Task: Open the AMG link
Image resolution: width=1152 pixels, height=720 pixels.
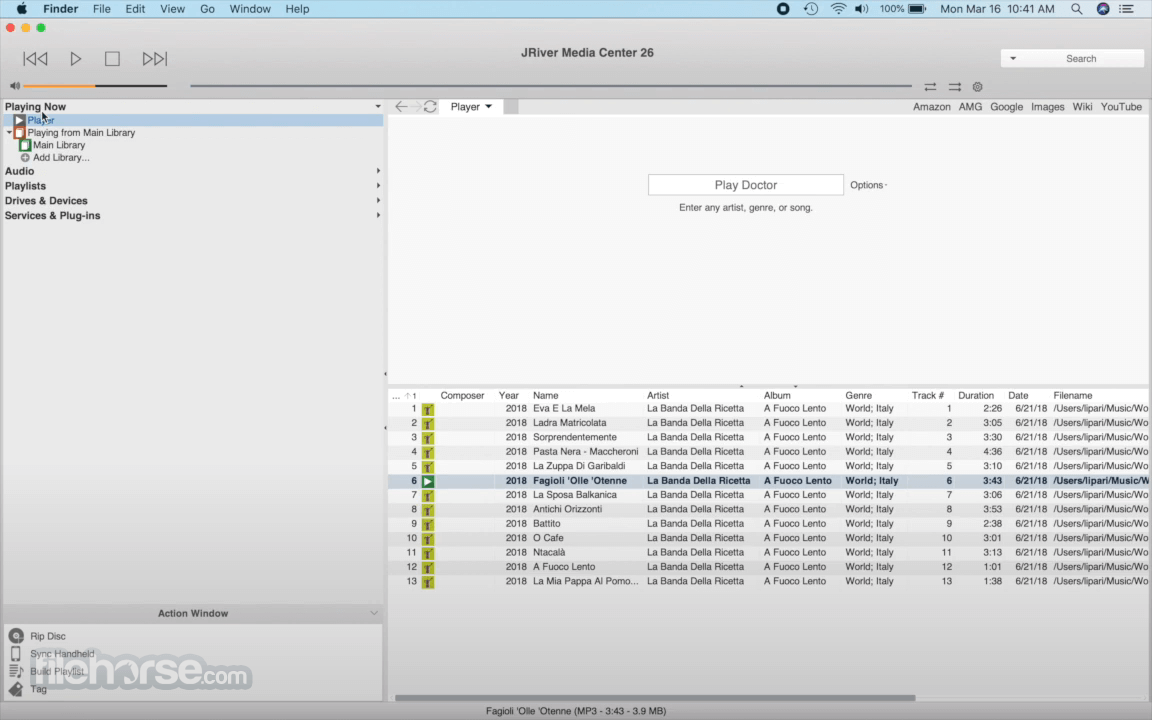Action: pos(970,107)
